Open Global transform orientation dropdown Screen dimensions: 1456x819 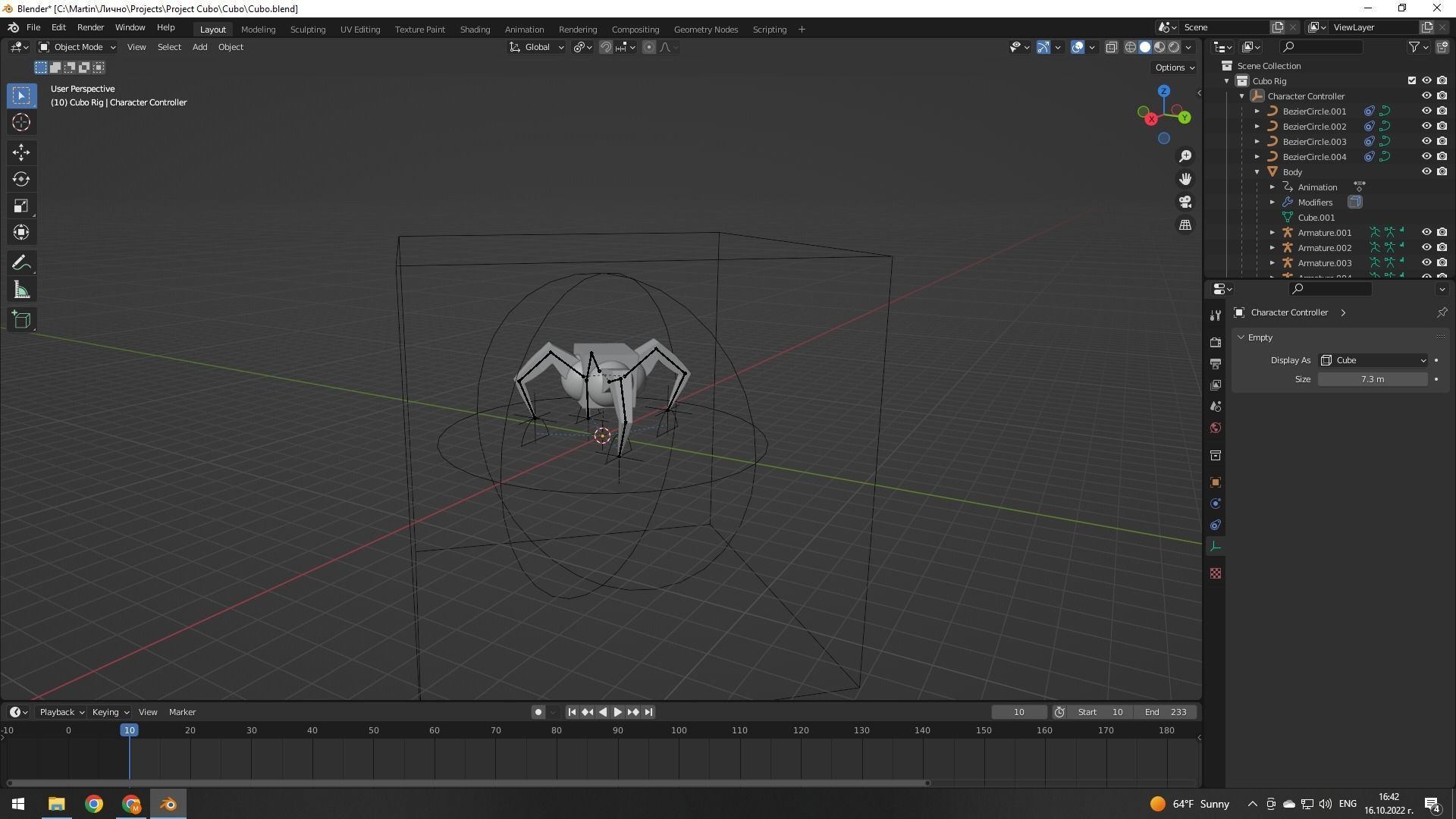tap(536, 47)
